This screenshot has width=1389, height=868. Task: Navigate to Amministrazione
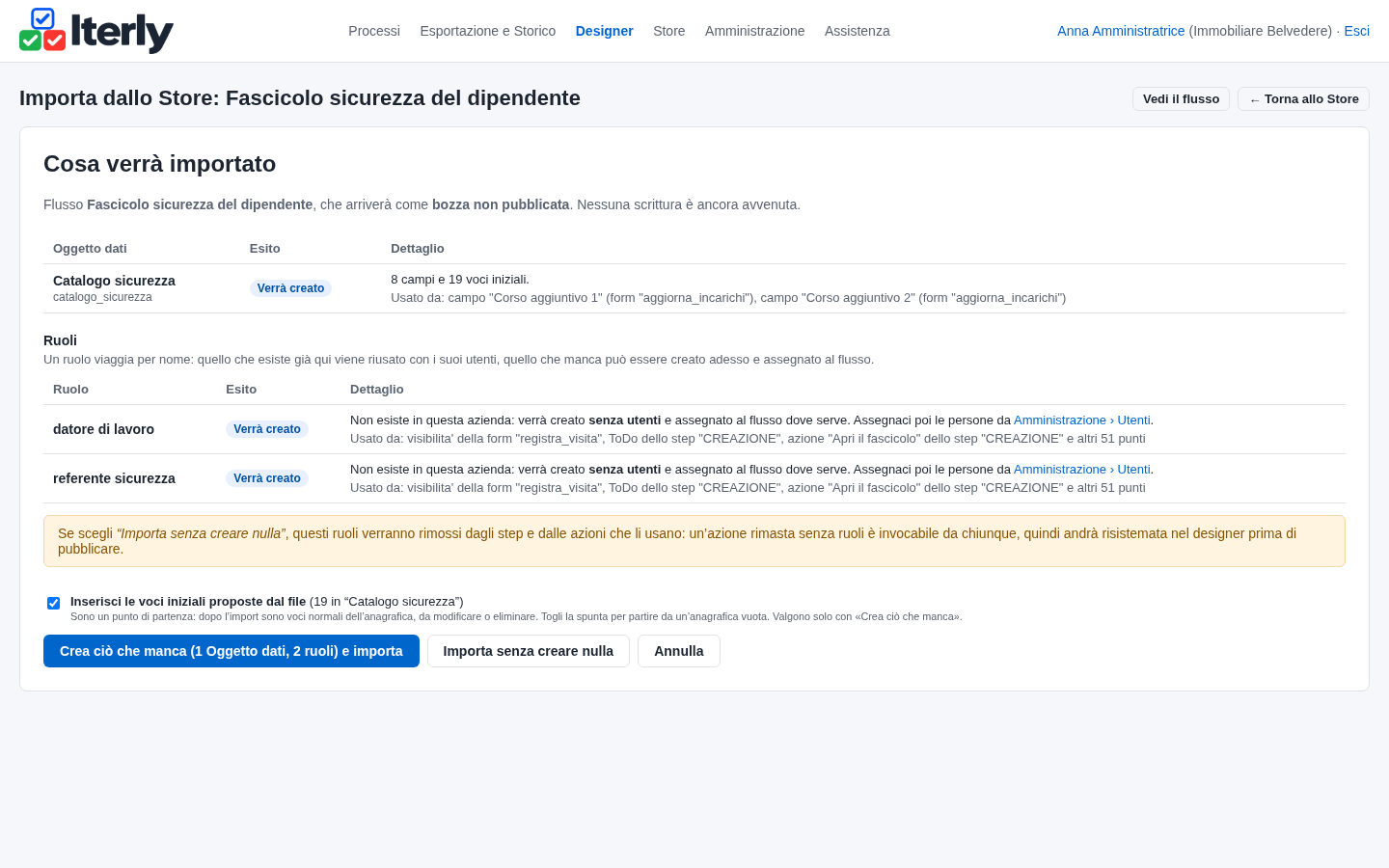754,31
